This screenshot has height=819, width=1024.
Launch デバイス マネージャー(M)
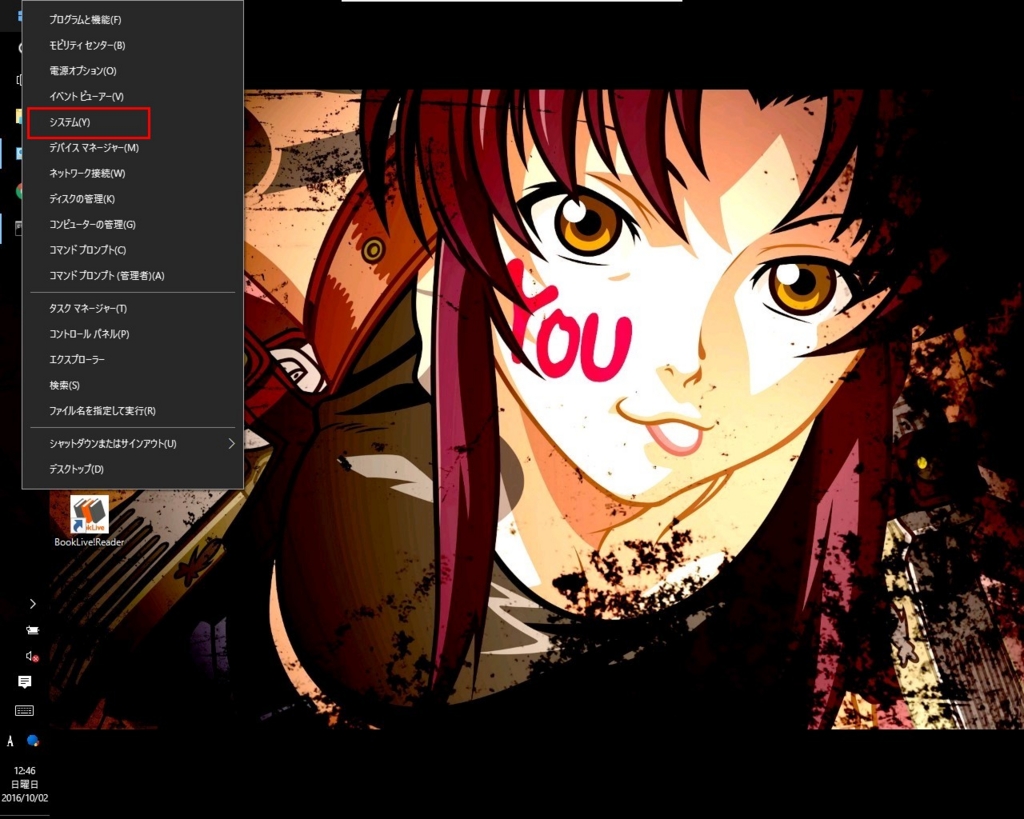[x=133, y=148]
